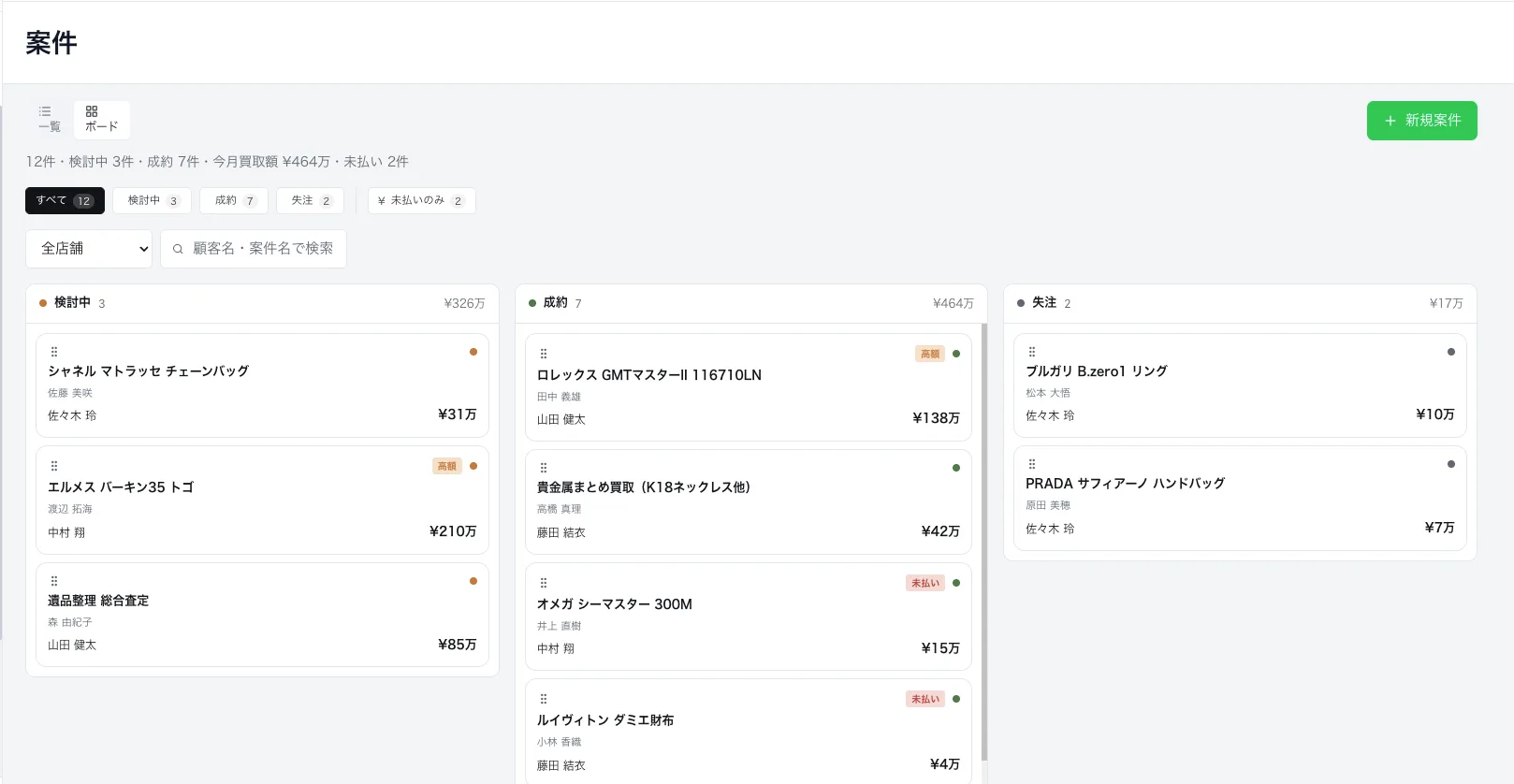Open the 全店舗 store dropdown
Screen dimensions: 1514x784
[89, 249]
